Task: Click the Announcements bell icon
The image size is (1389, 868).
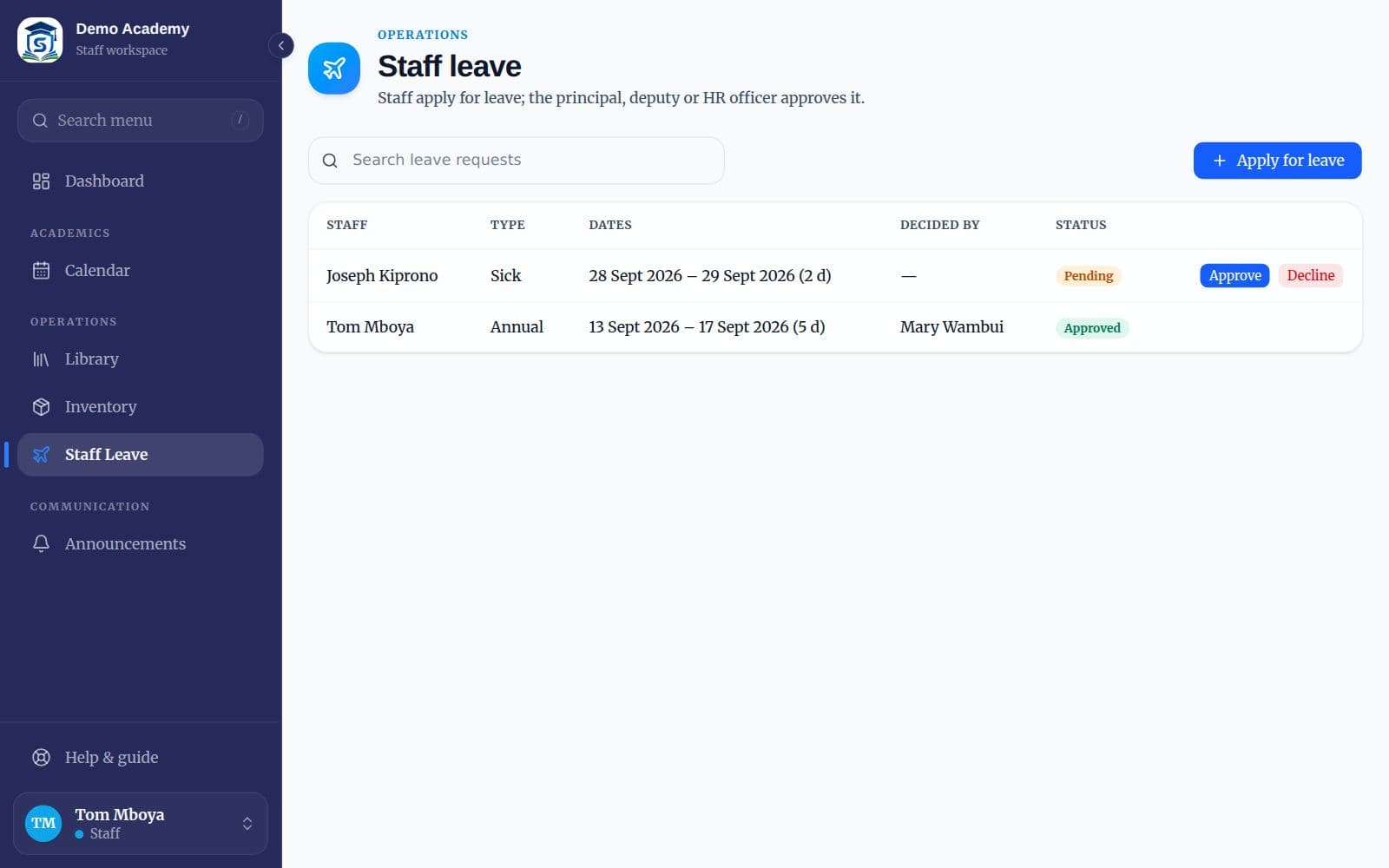Action: coord(41,544)
